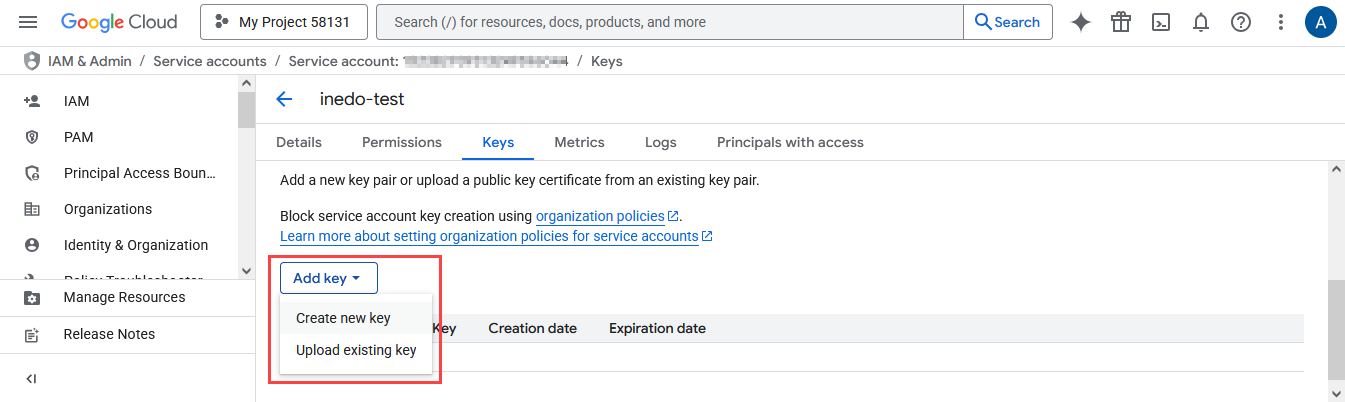Choose Upload existing key option

[x=356, y=350]
